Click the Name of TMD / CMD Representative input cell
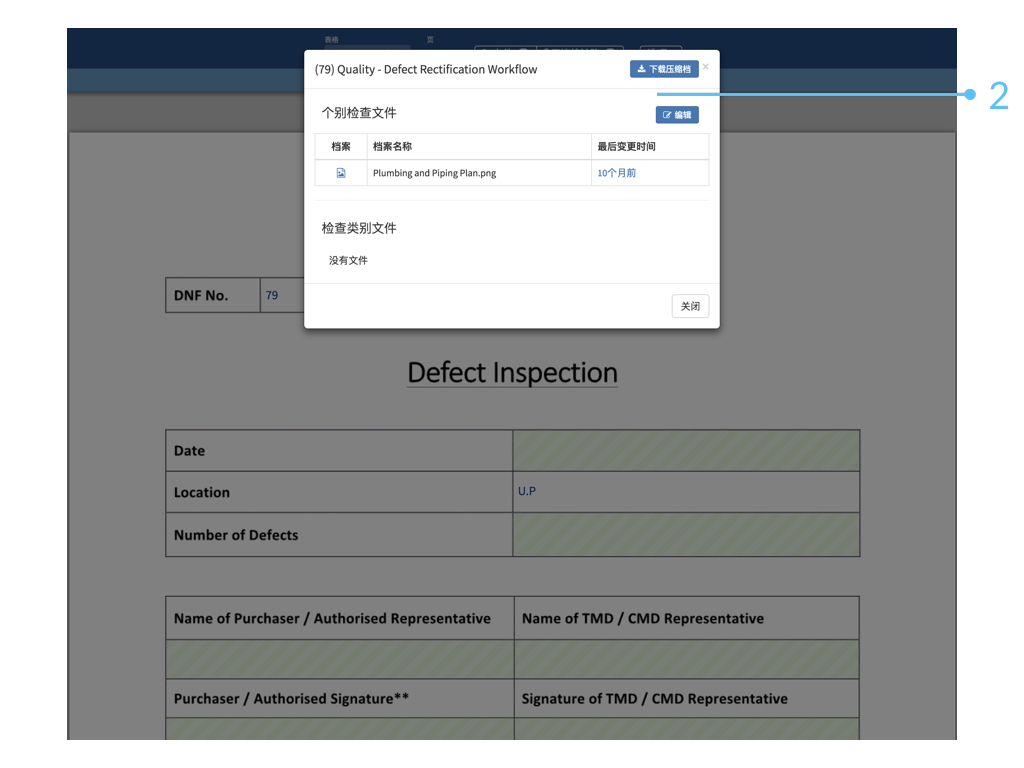 pos(686,659)
